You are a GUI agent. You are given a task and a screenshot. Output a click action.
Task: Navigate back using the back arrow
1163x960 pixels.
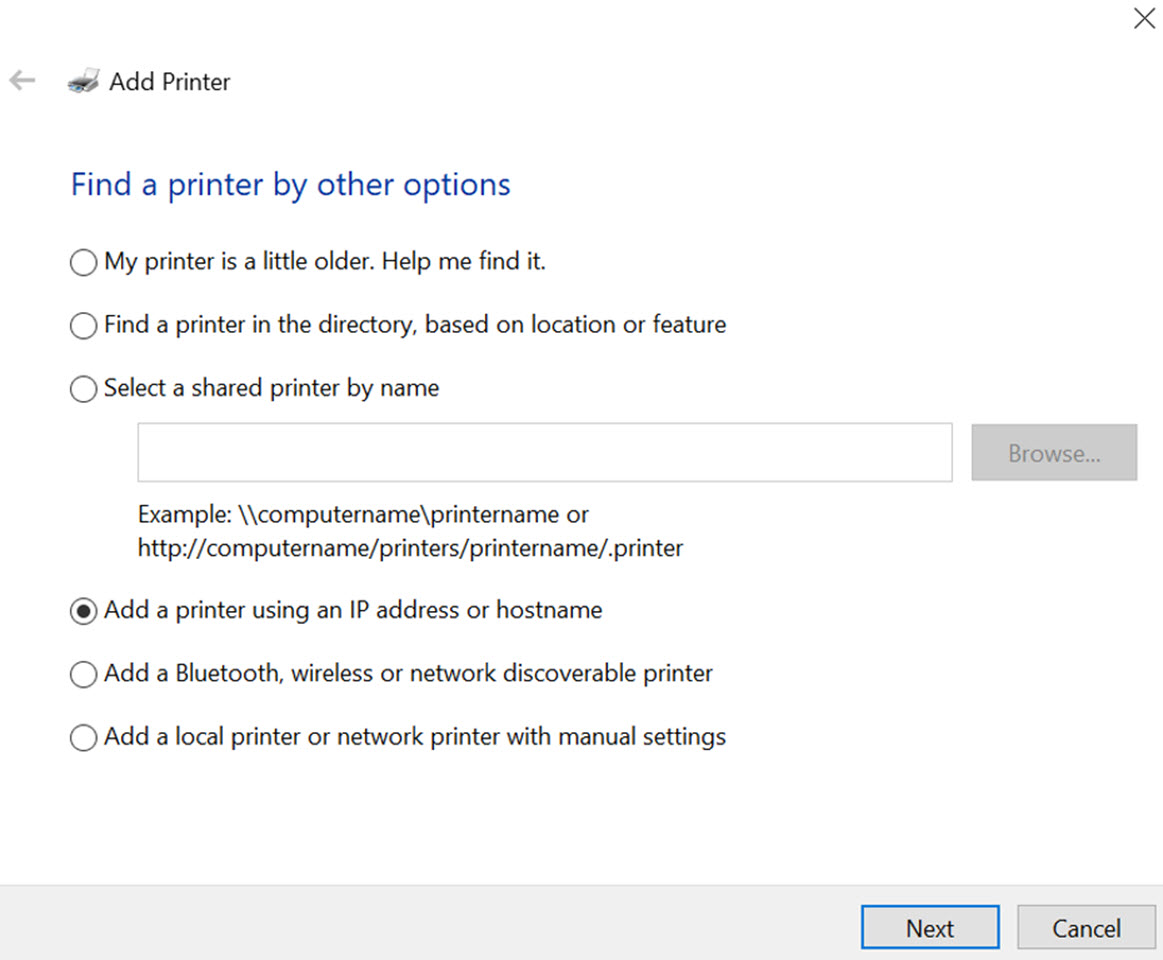21,79
